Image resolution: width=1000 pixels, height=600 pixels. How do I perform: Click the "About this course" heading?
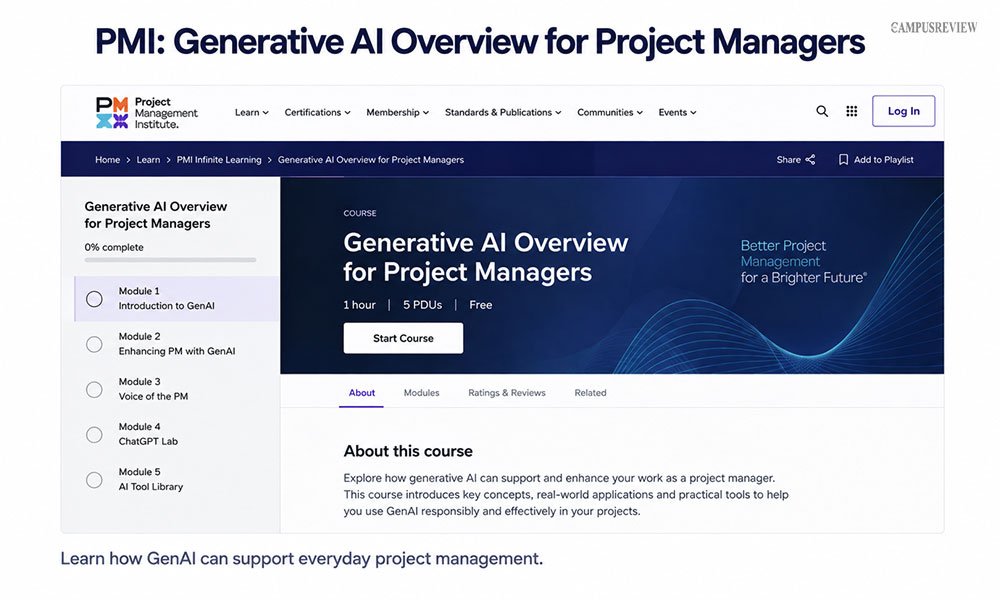click(x=408, y=451)
